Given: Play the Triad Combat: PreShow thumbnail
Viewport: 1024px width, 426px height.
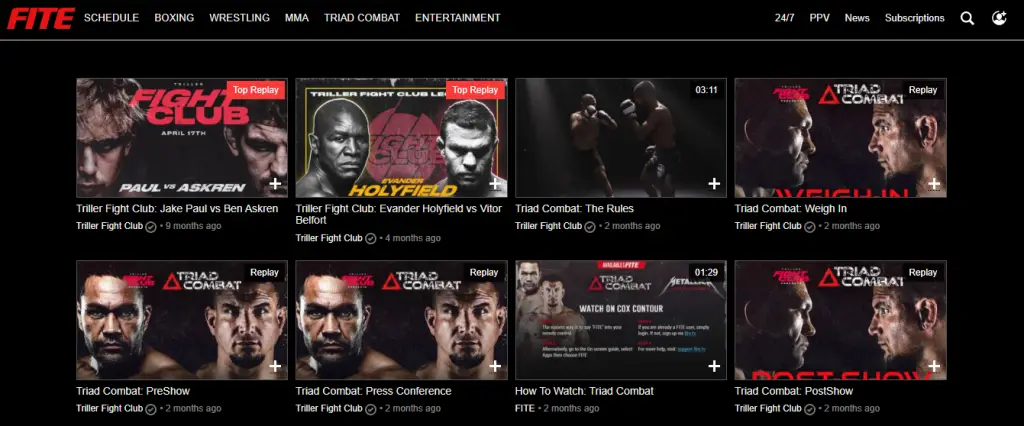Looking at the screenshot, I should pos(182,320).
